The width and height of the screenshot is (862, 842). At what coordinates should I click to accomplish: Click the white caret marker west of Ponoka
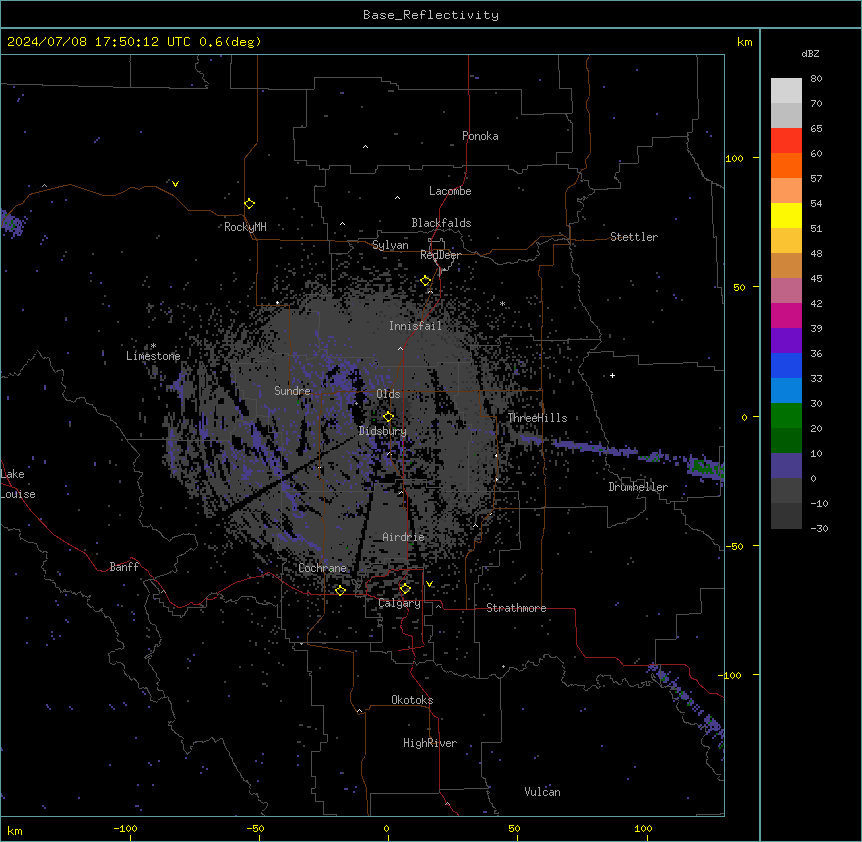click(x=366, y=147)
